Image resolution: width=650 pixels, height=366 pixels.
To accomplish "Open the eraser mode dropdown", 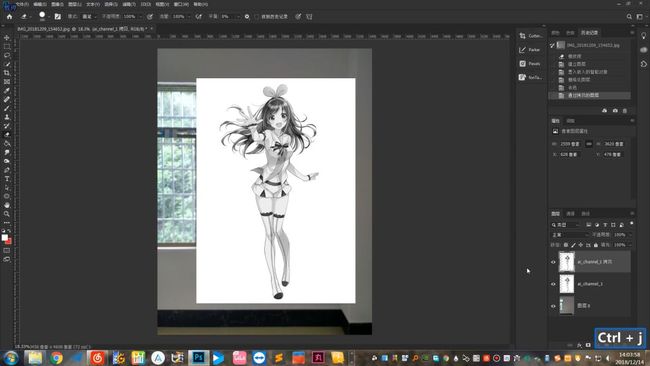I will pyautogui.click(x=89, y=17).
